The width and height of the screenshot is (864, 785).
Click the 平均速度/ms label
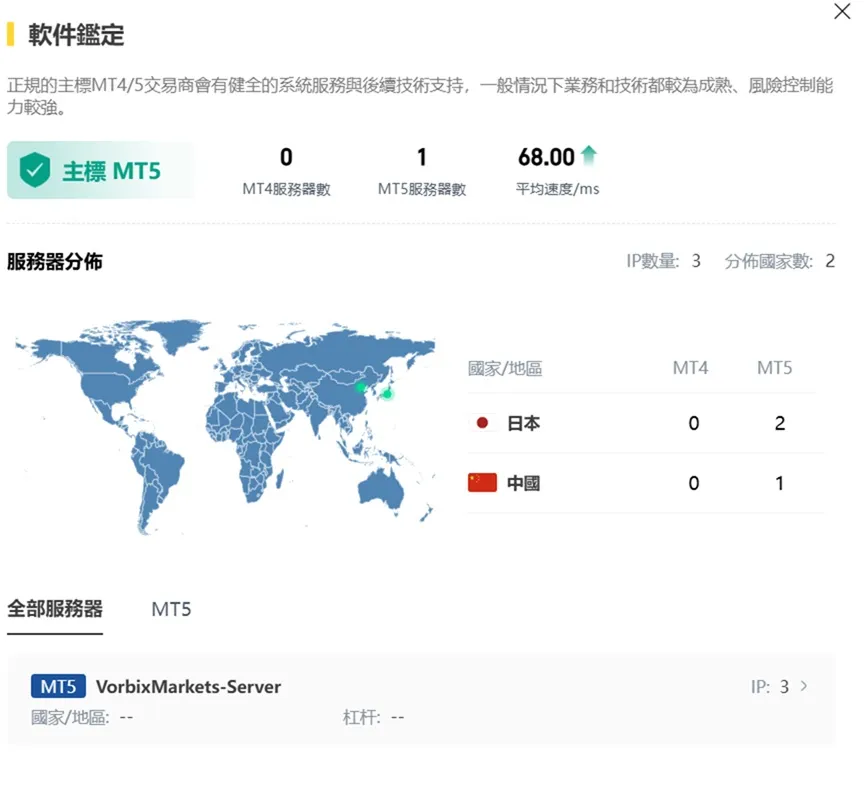click(x=558, y=189)
